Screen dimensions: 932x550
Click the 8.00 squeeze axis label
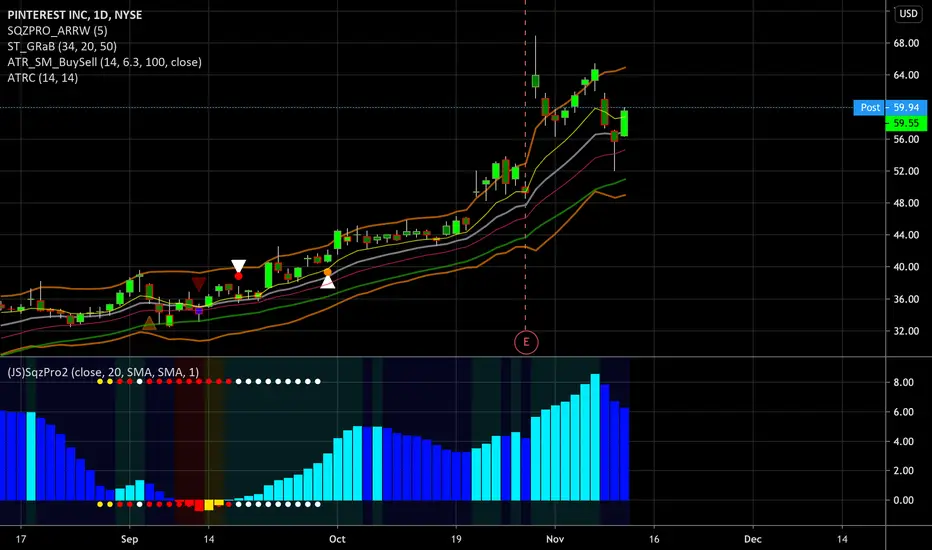pyautogui.click(x=903, y=382)
